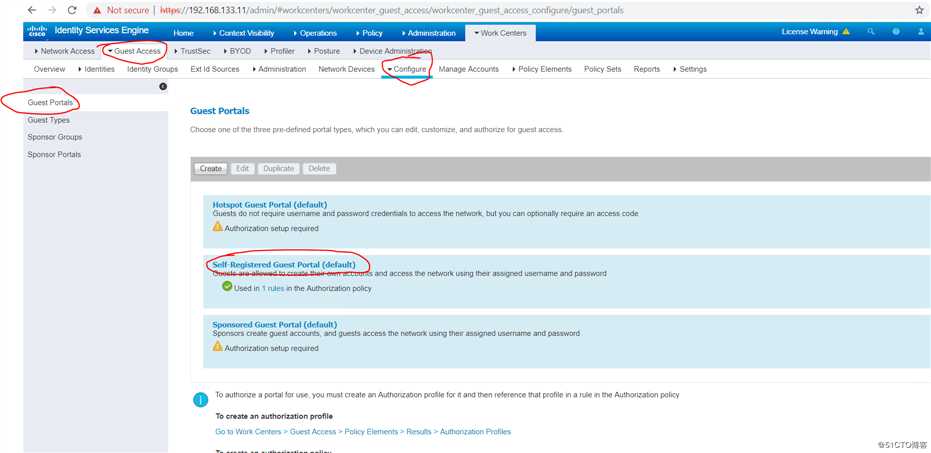Collapse the left sidebar with the arrow icon
The height and width of the screenshot is (453, 931).
point(163,87)
